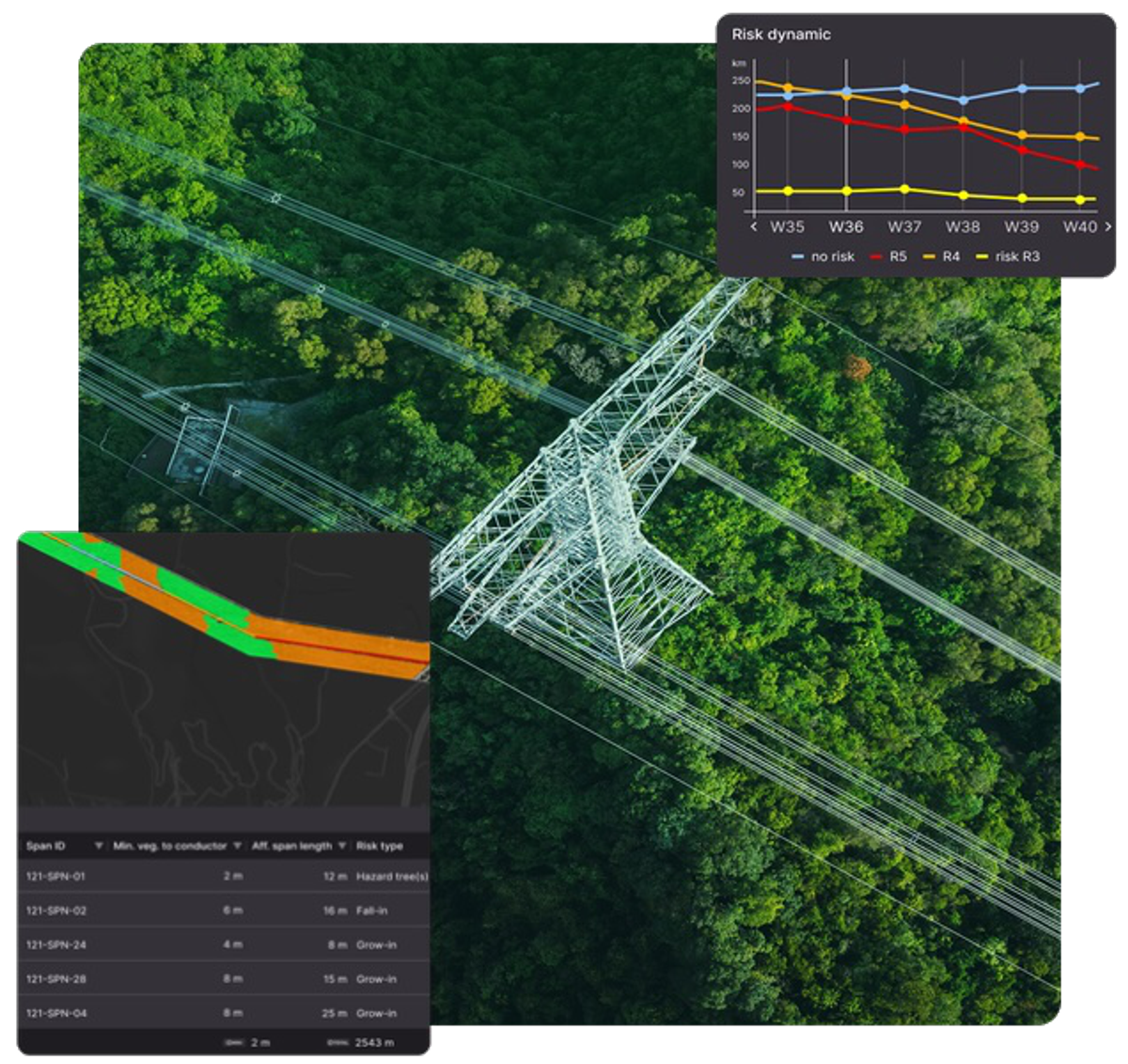Click the 15 m span length cell
The width and height of the screenshot is (1128, 1064).
point(335,978)
